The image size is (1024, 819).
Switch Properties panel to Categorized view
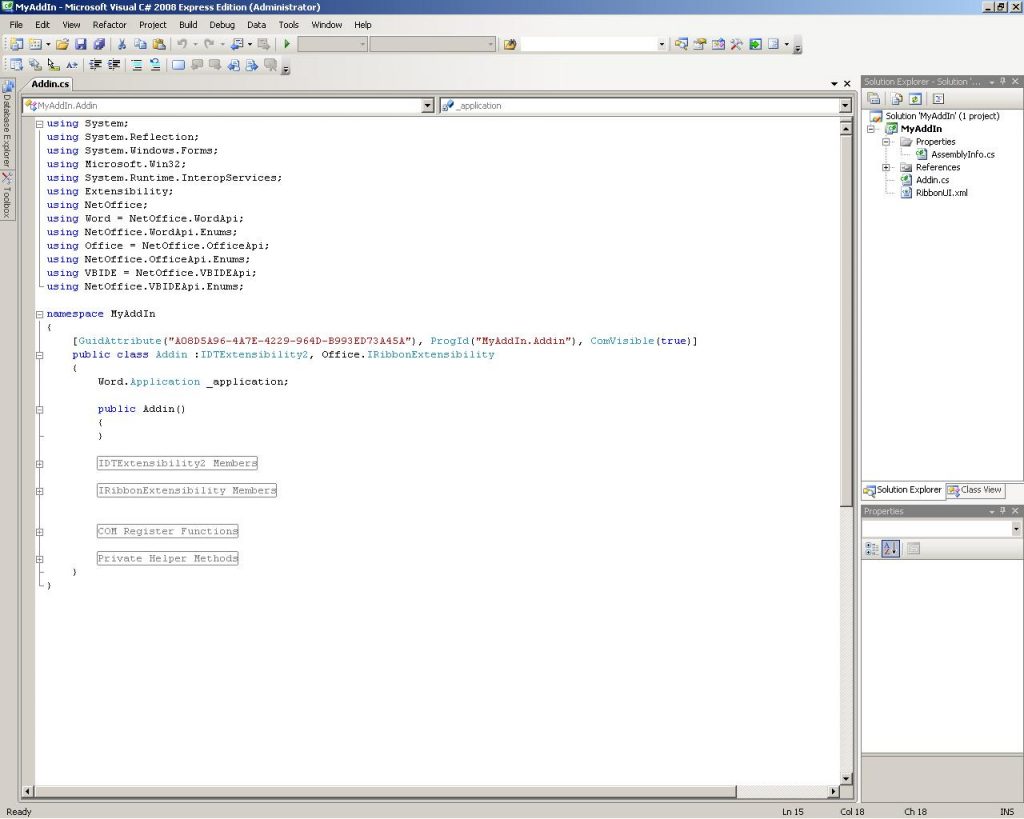coord(872,549)
